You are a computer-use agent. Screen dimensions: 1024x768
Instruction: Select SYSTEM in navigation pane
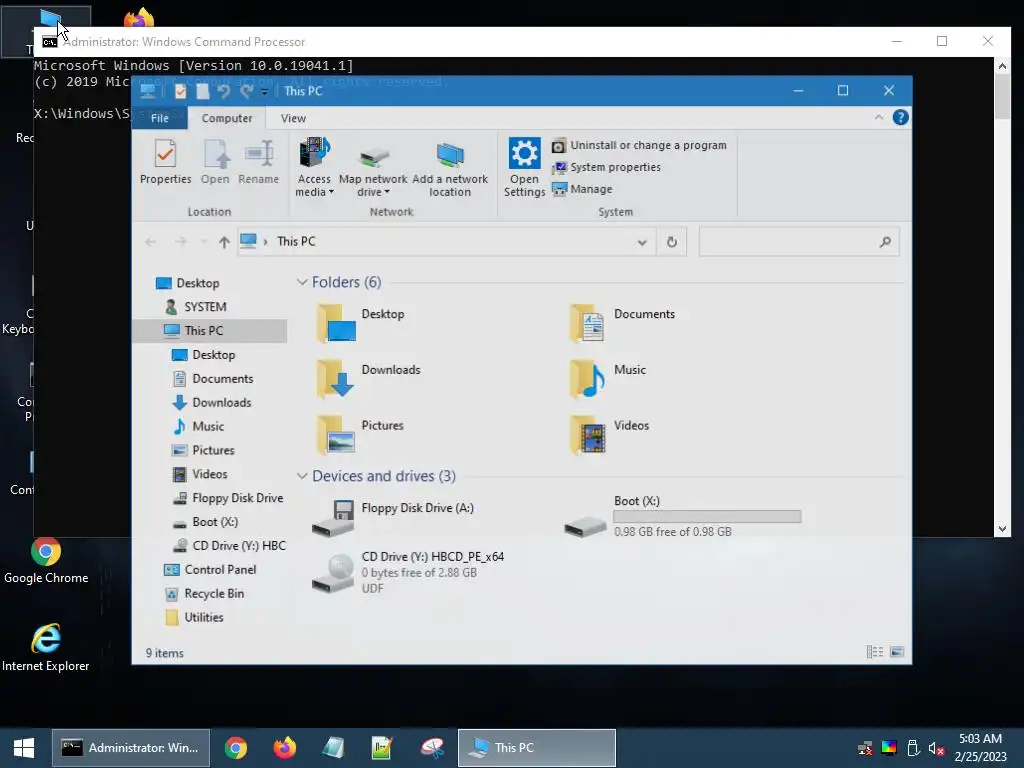pos(195,307)
